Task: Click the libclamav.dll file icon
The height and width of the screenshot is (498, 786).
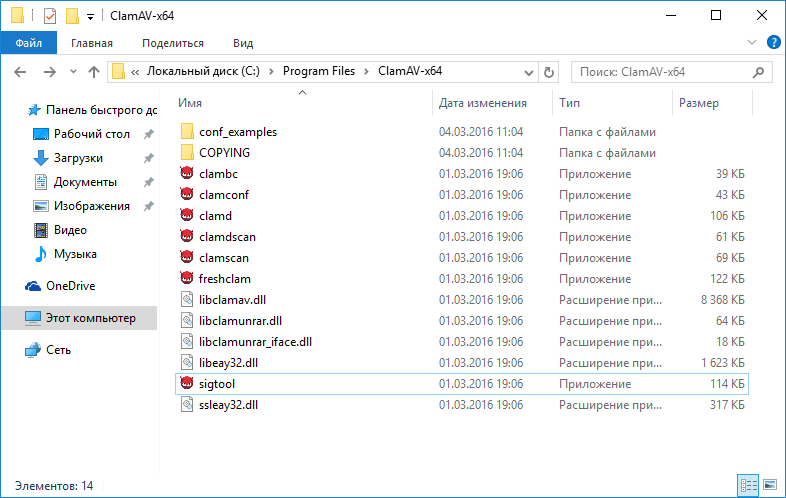Action: coord(186,299)
